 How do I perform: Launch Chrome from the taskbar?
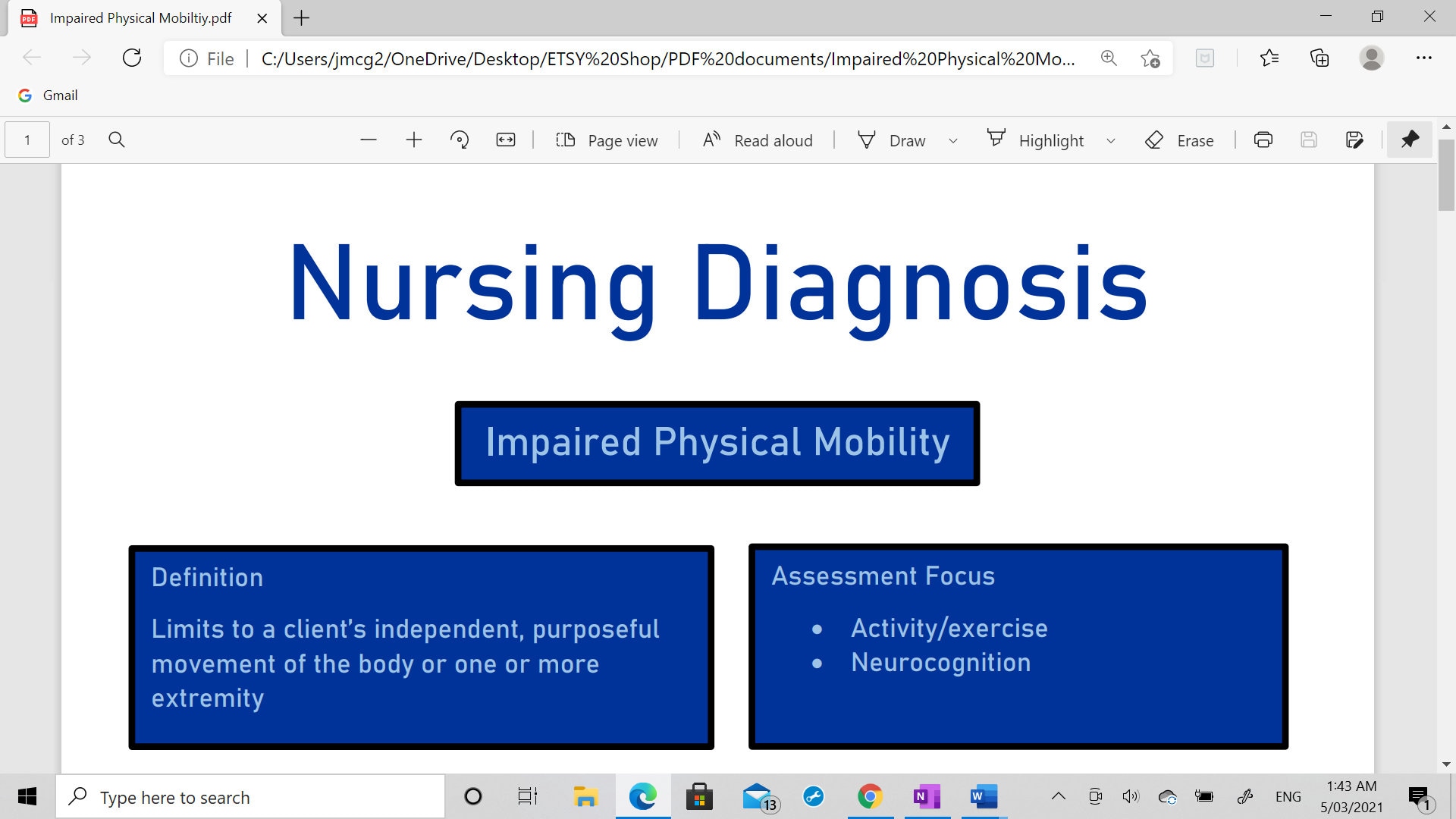(x=871, y=796)
